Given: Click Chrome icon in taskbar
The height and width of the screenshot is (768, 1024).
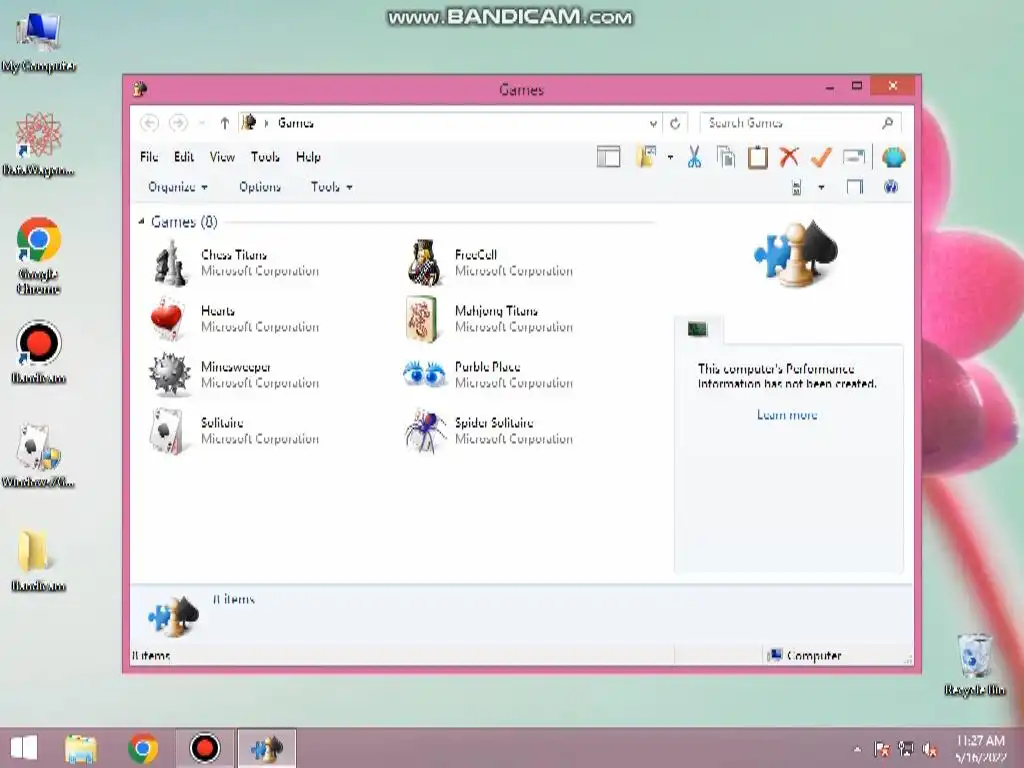Looking at the screenshot, I should (x=143, y=748).
